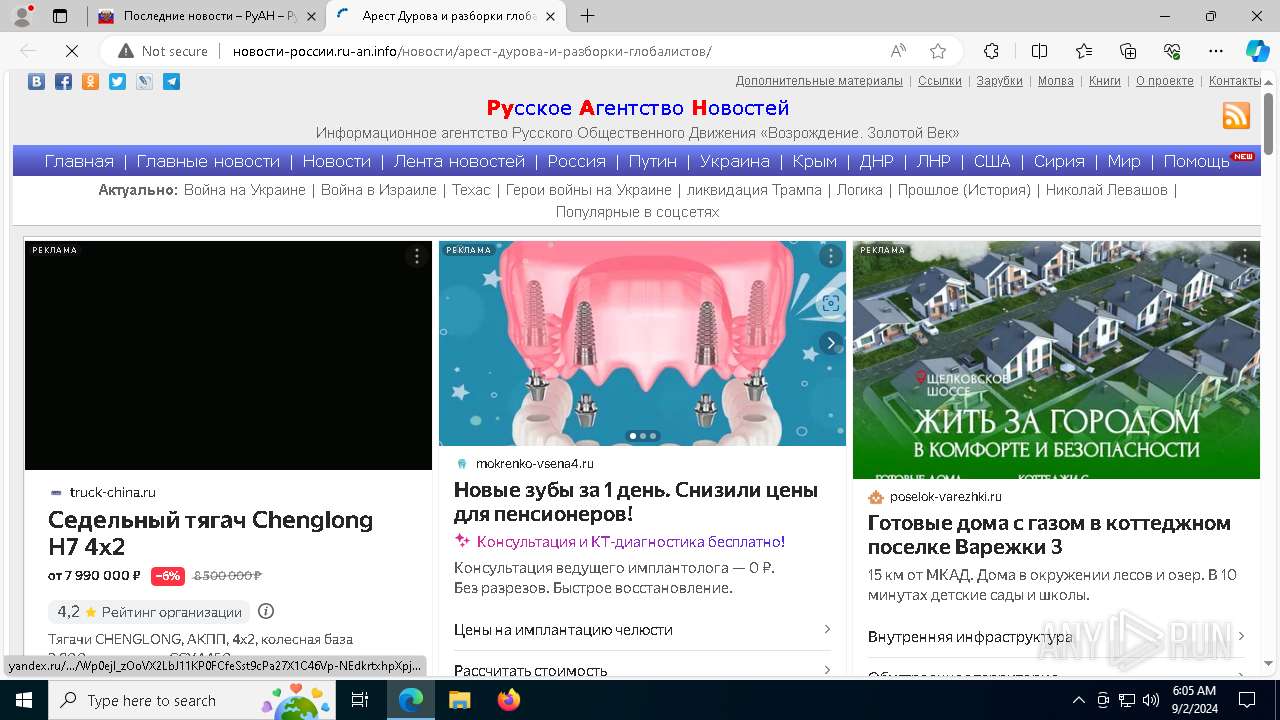Open 'О проекте' top link
1280x720 pixels.
1165,81
